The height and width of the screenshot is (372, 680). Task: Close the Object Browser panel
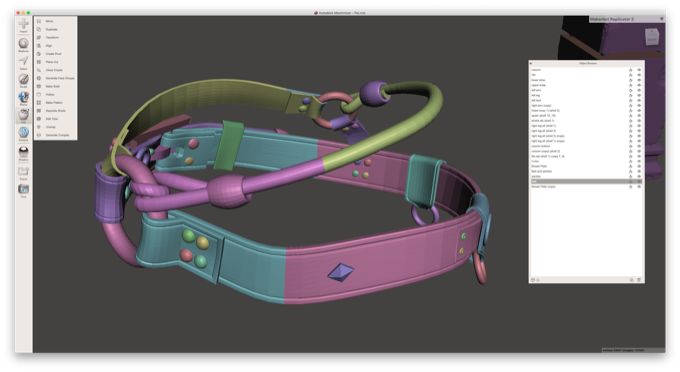coord(531,63)
